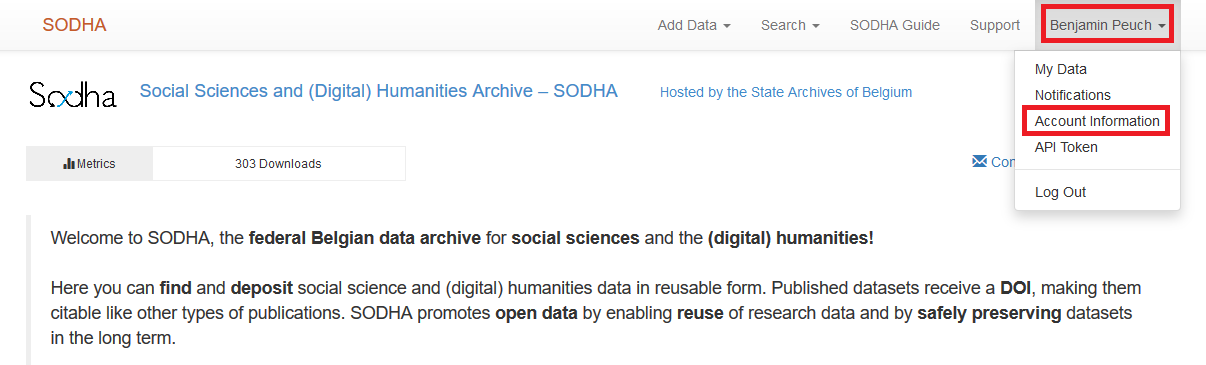Viewport: 1206px width, 365px height.
Task: Click the Sodha logo image
Action: click(73, 95)
